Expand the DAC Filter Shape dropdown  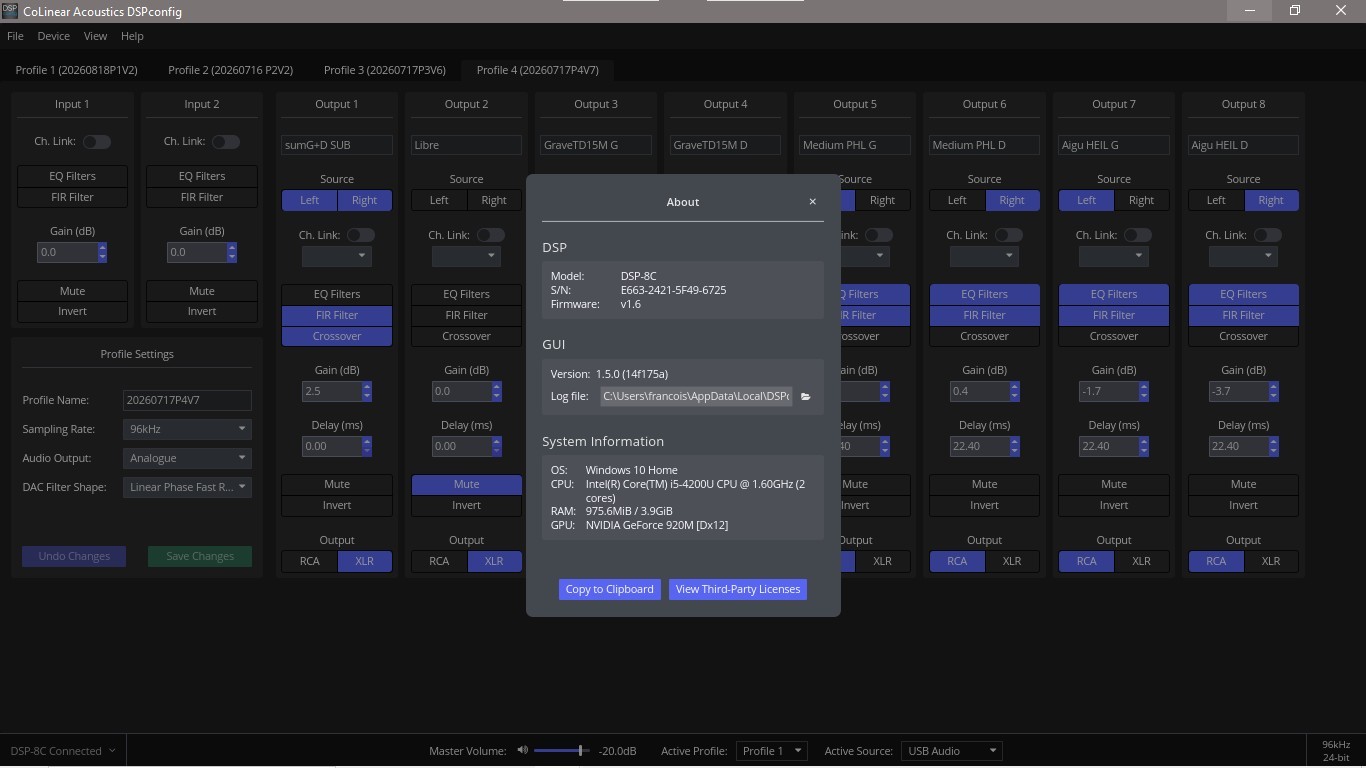click(187, 487)
